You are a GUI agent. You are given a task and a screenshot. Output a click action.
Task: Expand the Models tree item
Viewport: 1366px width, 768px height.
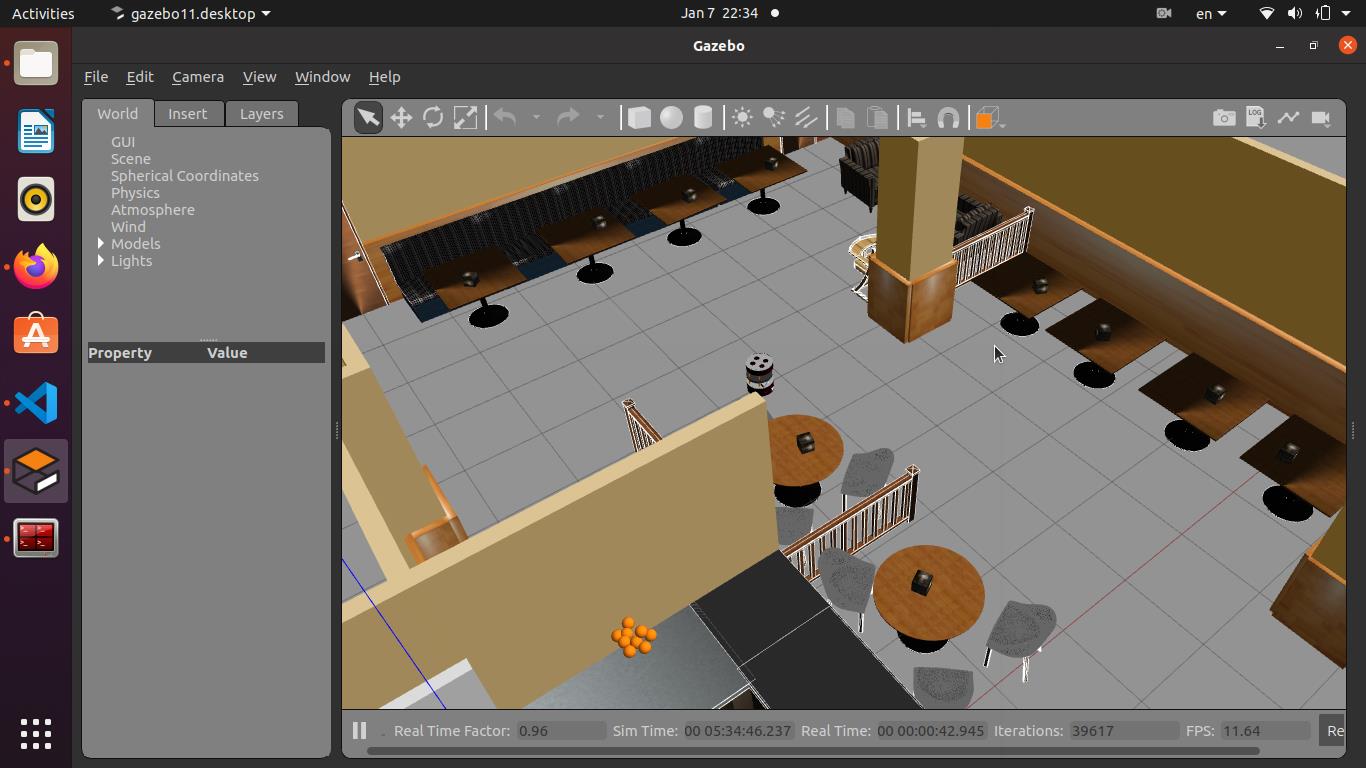pyautogui.click(x=101, y=244)
